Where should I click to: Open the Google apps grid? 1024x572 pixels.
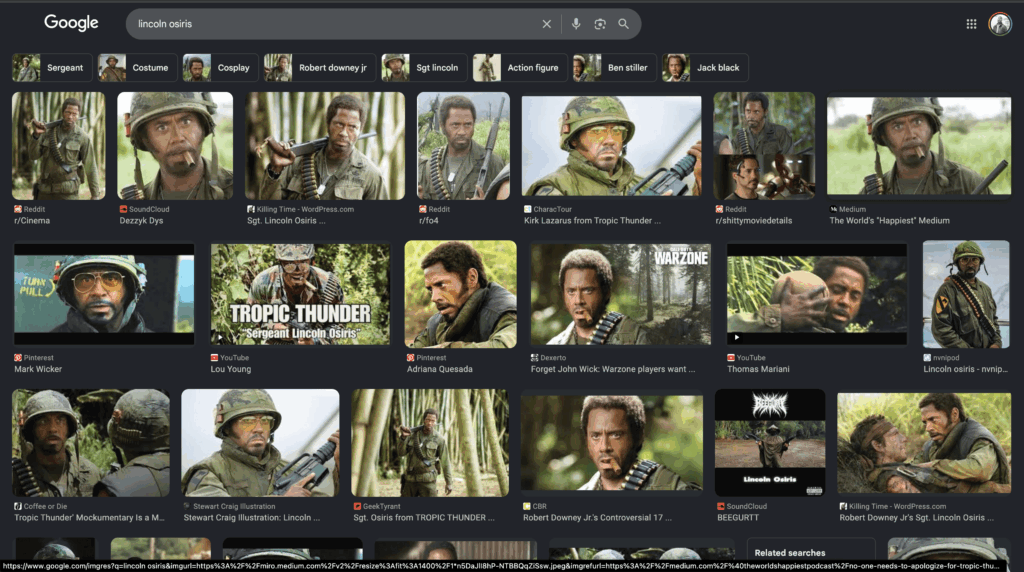pos(971,24)
